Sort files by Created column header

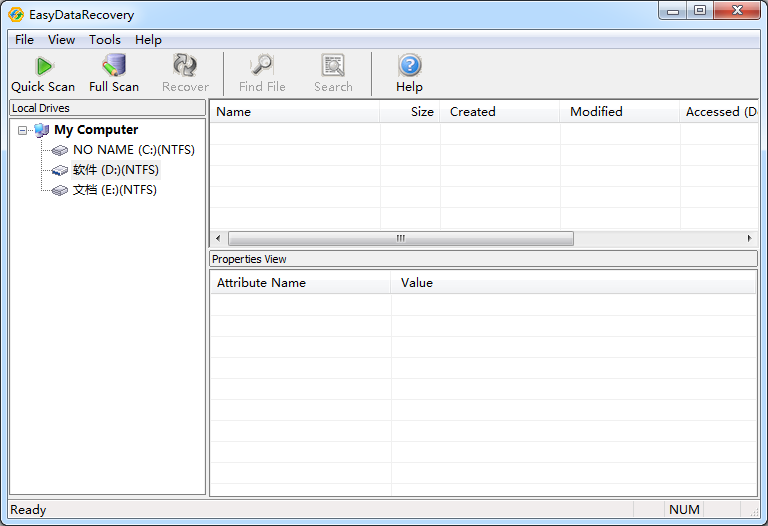[500, 112]
